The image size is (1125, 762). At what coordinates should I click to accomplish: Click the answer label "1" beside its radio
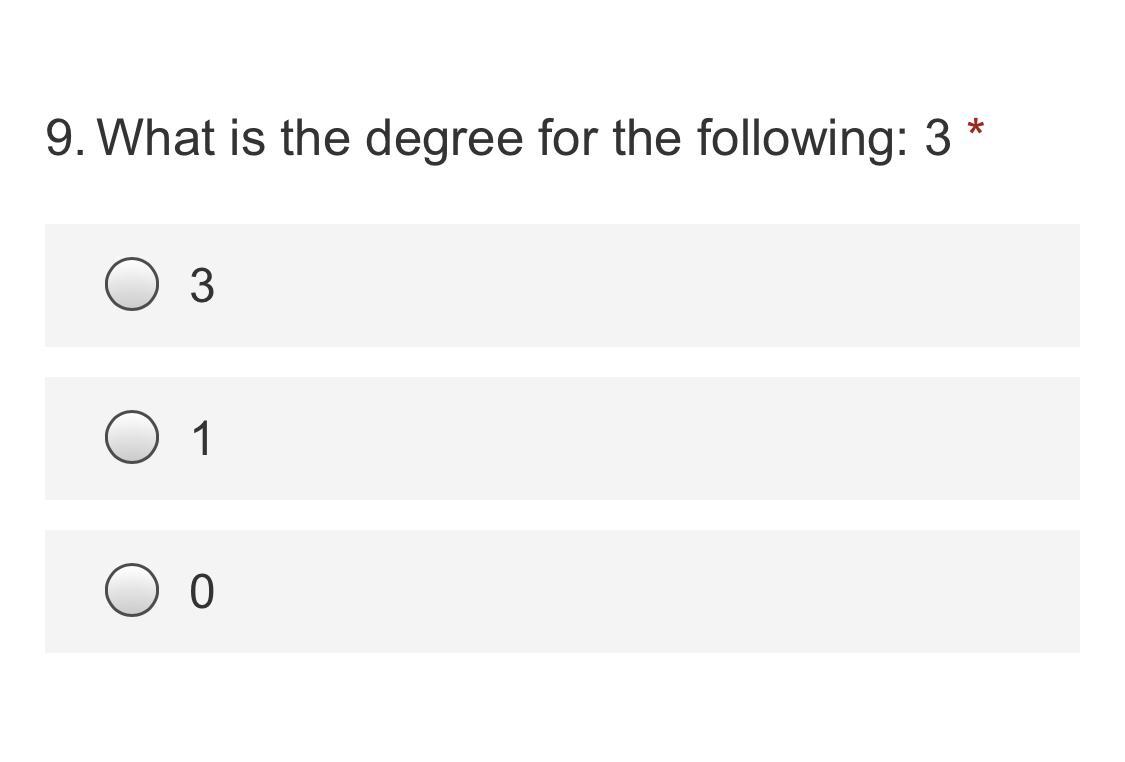point(202,438)
